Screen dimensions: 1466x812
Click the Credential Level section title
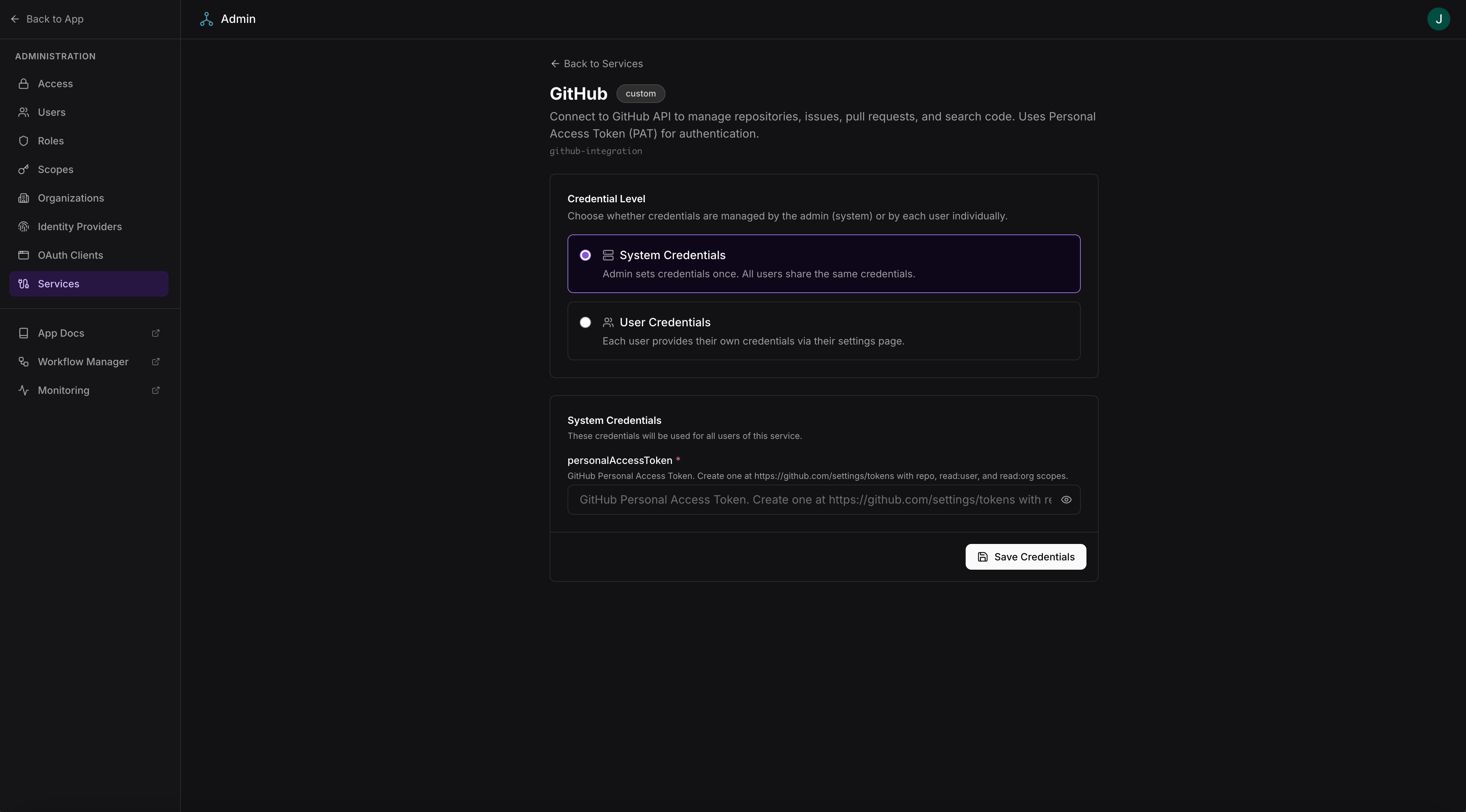point(606,199)
